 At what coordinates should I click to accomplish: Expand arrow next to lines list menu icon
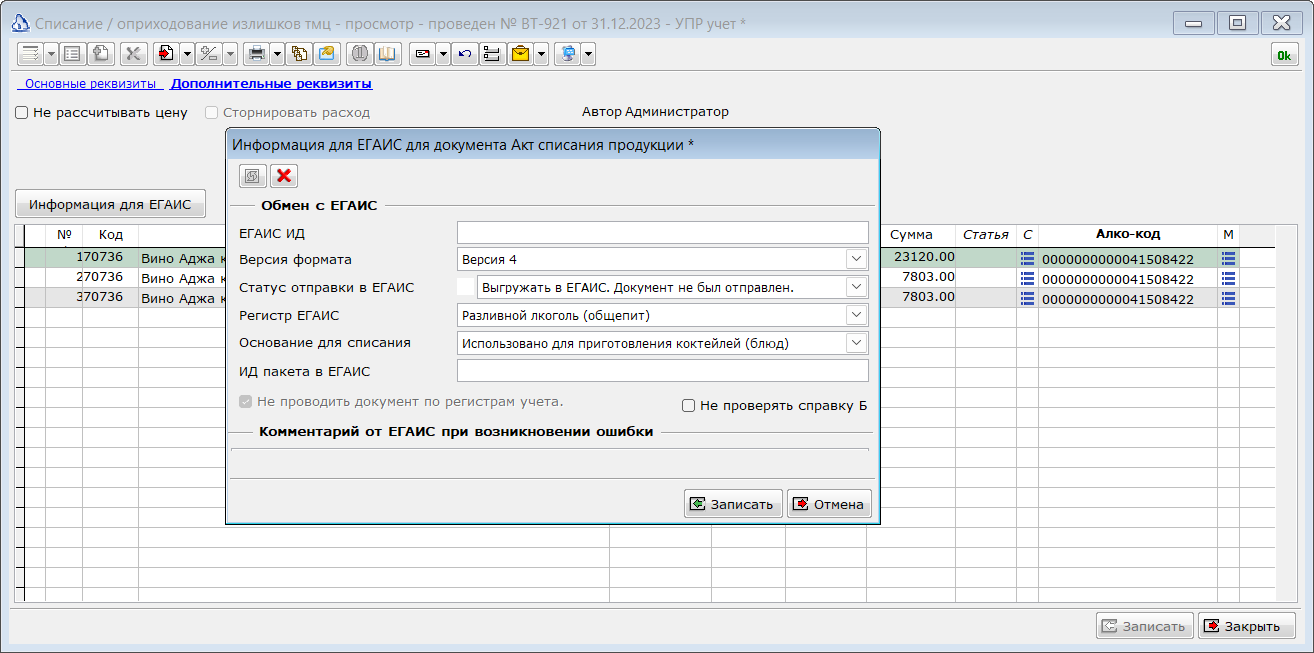coord(51,54)
